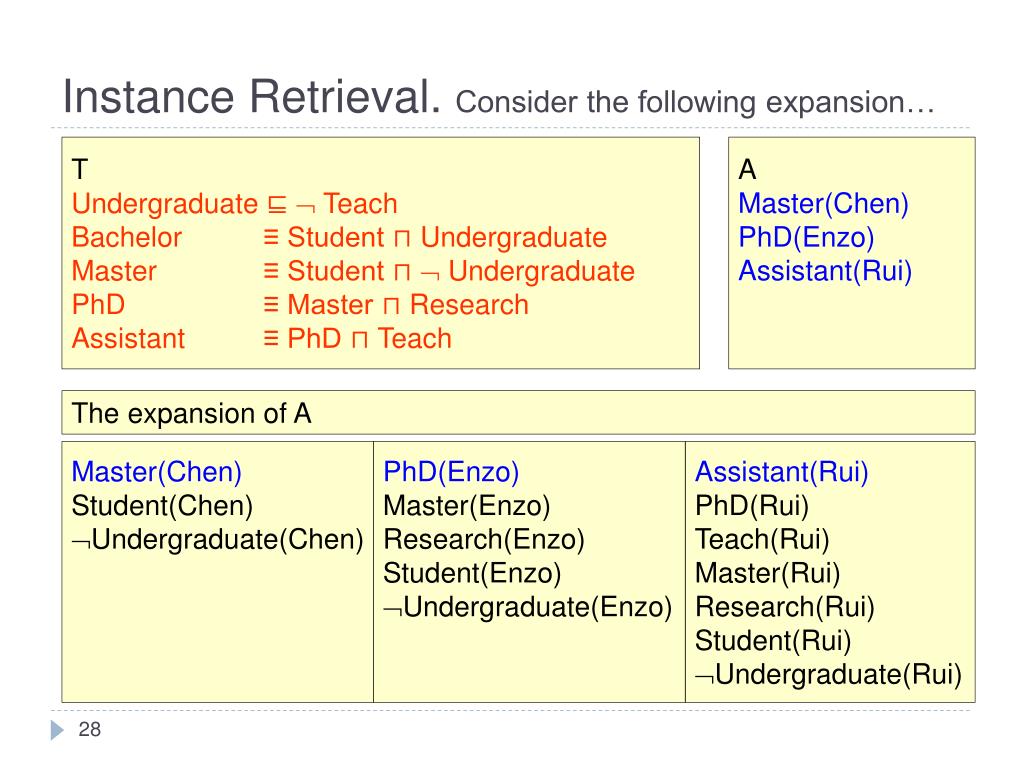Click the 'Assistant ≡ PhD ⊓ Teach' line
This screenshot has width=1023, height=767.
coord(262,338)
